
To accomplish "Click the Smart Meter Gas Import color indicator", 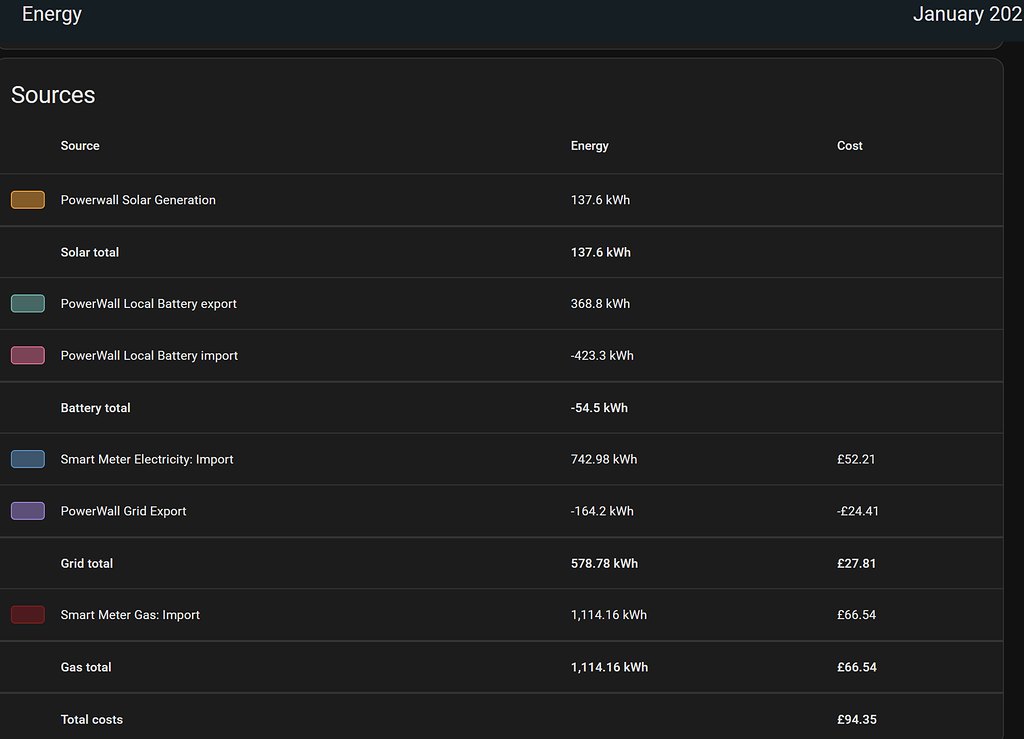I will point(27,615).
